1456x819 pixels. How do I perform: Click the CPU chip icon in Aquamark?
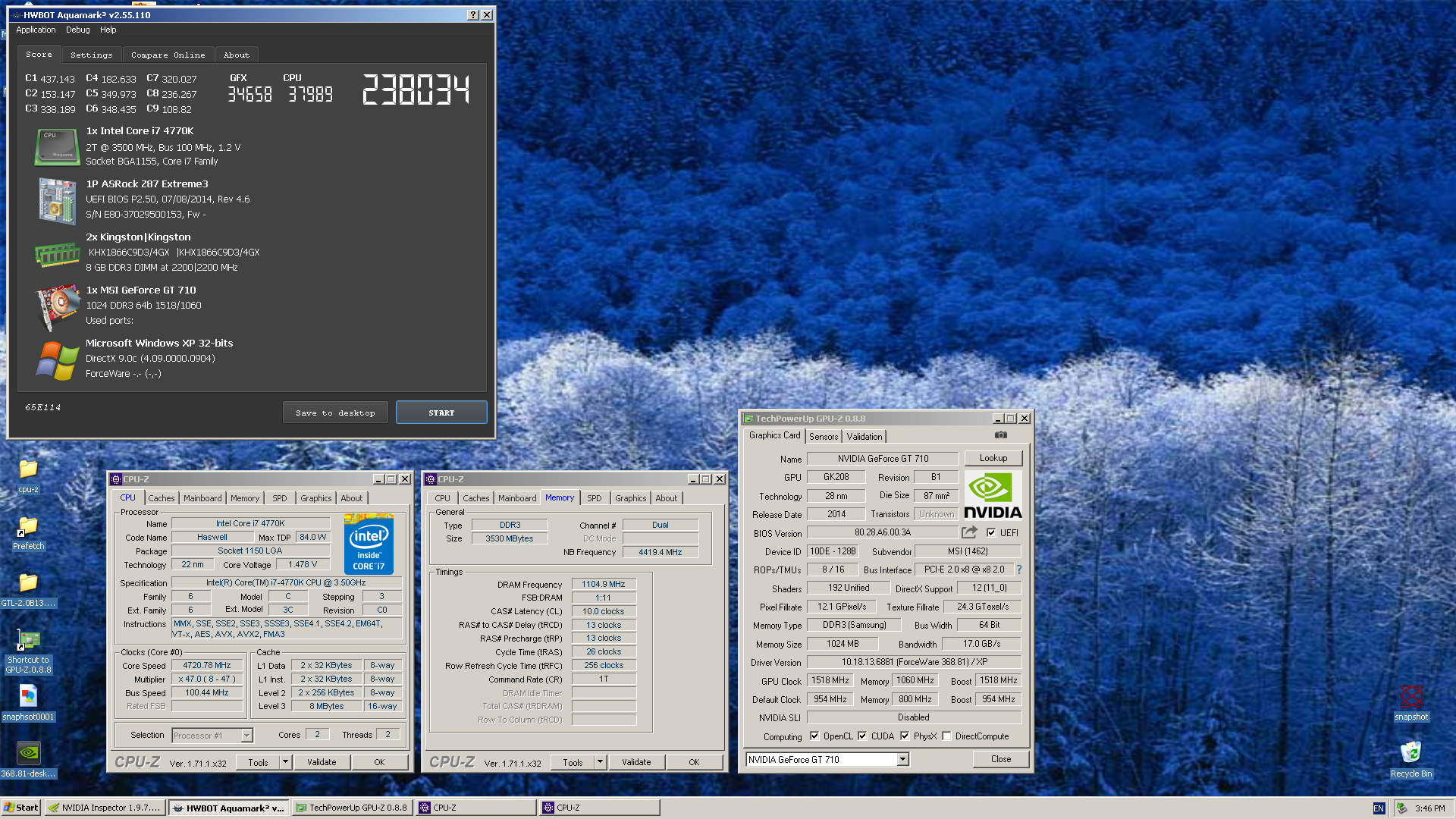(57, 146)
